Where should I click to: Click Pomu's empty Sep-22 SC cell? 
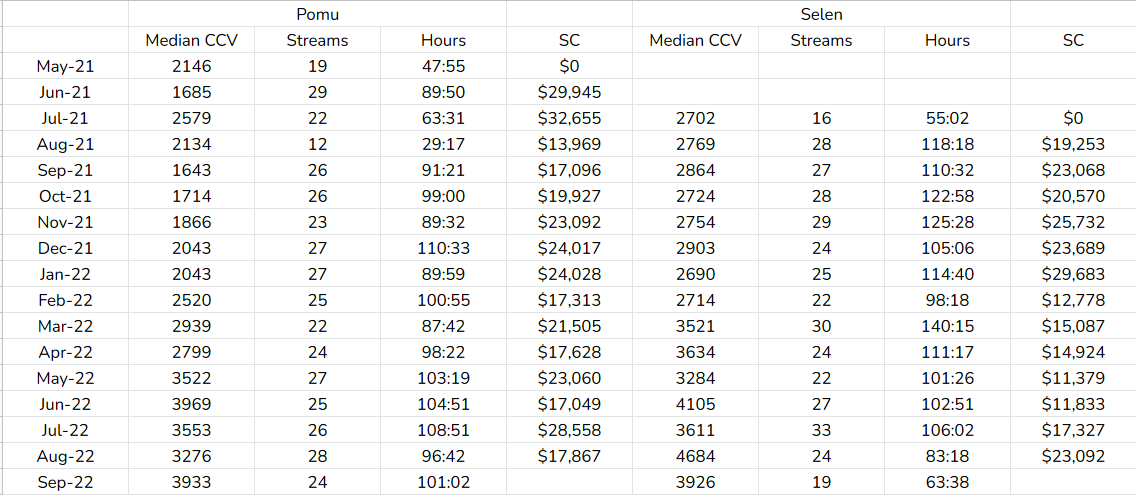click(569, 483)
